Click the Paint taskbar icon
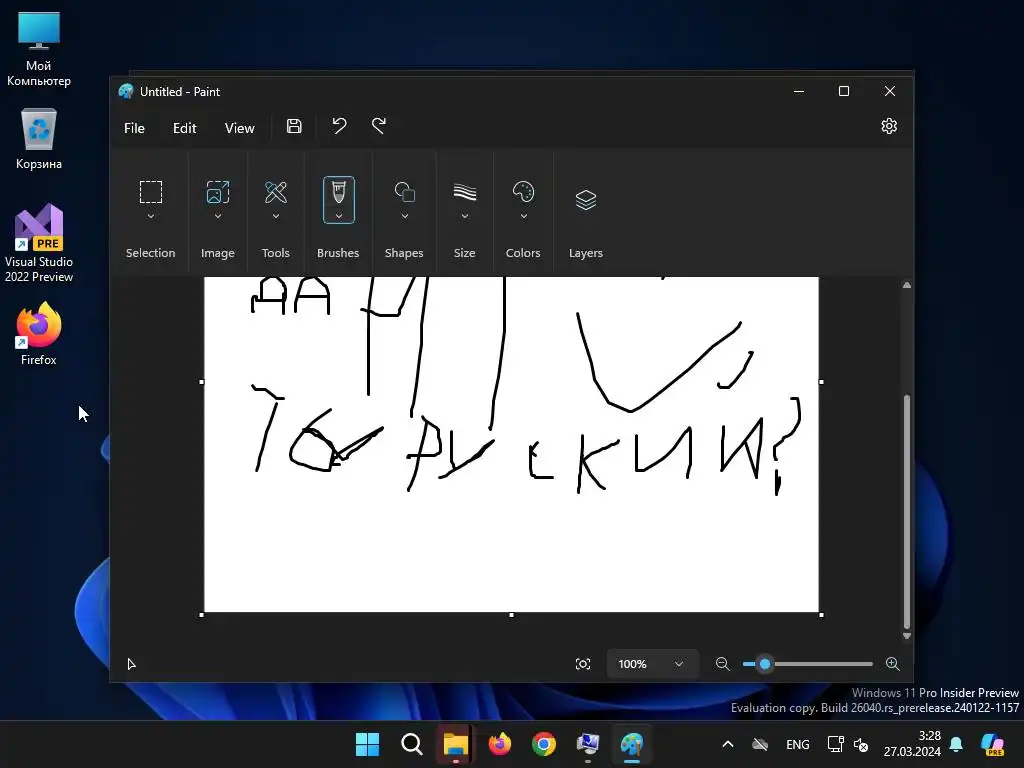1024x768 pixels. (x=632, y=744)
